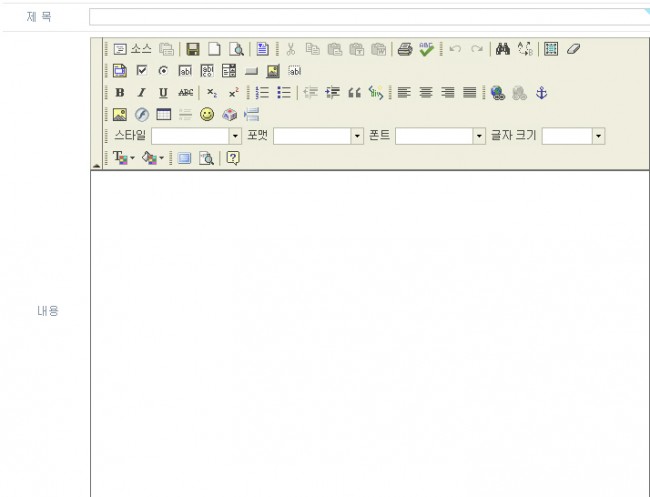The image size is (650, 497).
Task: Align text left
Action: pos(404,92)
